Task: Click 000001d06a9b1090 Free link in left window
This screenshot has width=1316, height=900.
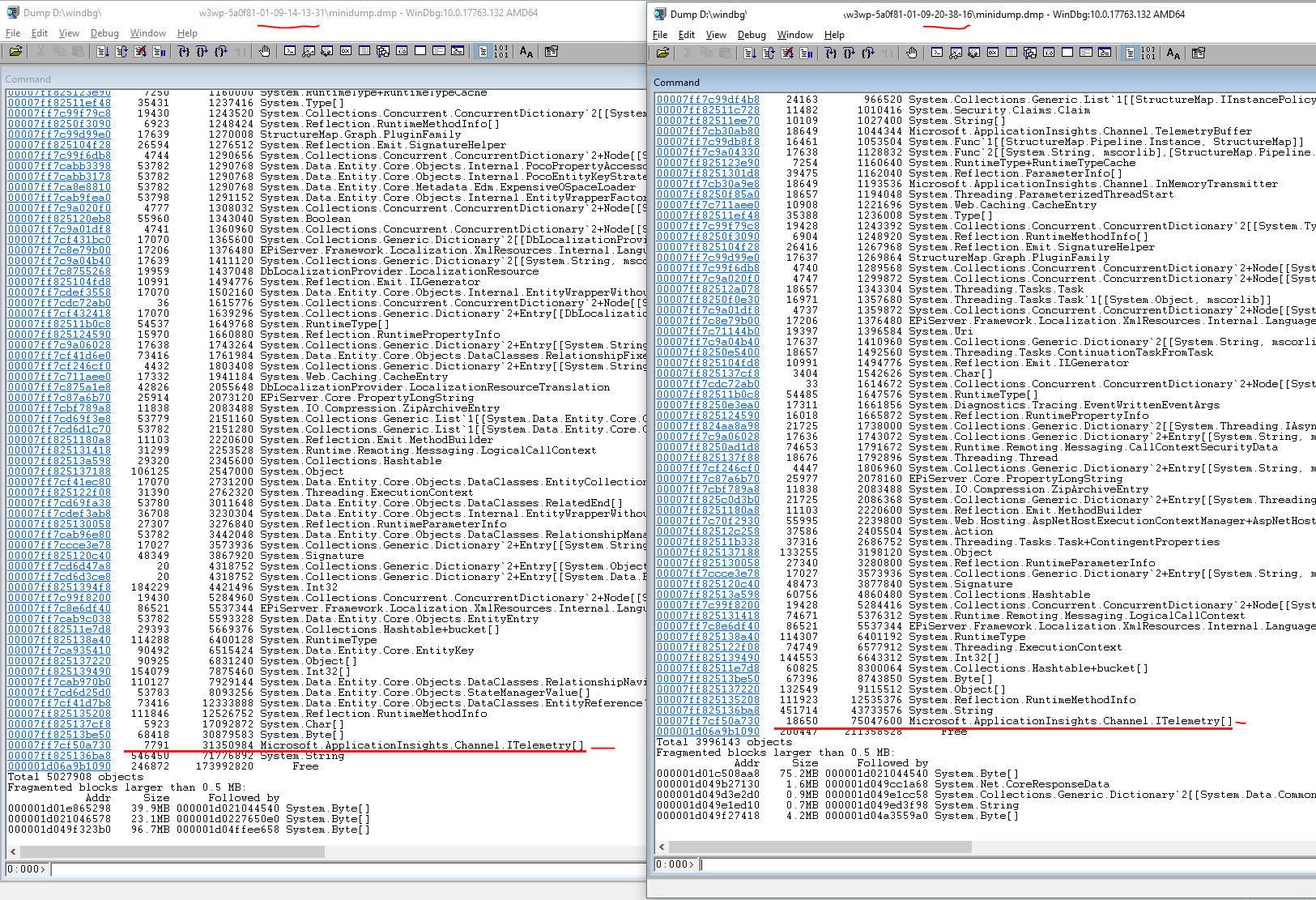Action: pyautogui.click(x=59, y=766)
